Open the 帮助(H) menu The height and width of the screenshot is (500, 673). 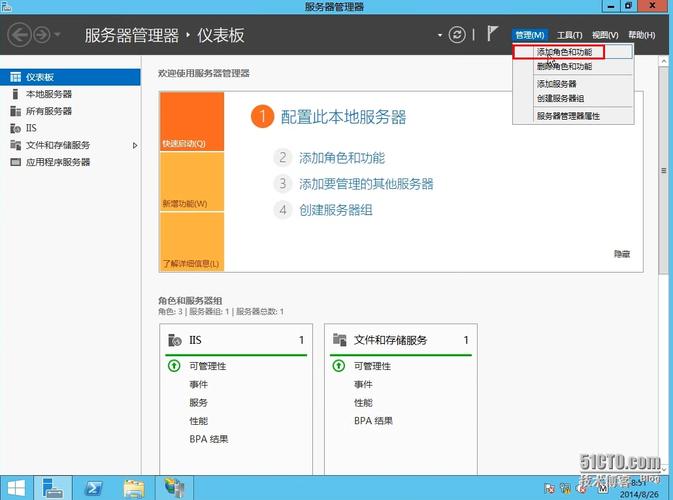point(641,35)
